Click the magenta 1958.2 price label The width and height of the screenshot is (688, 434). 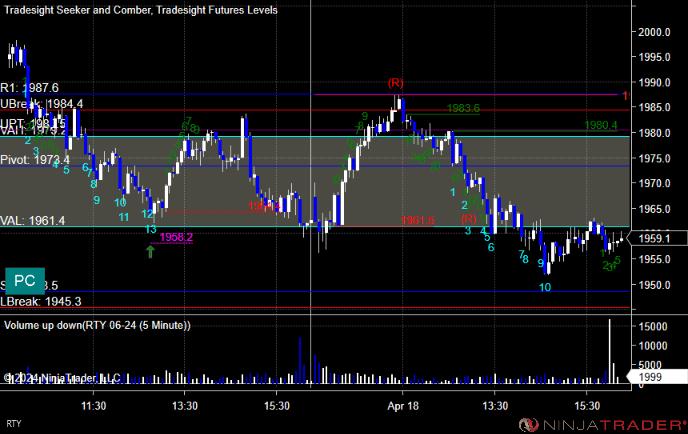(x=176, y=237)
